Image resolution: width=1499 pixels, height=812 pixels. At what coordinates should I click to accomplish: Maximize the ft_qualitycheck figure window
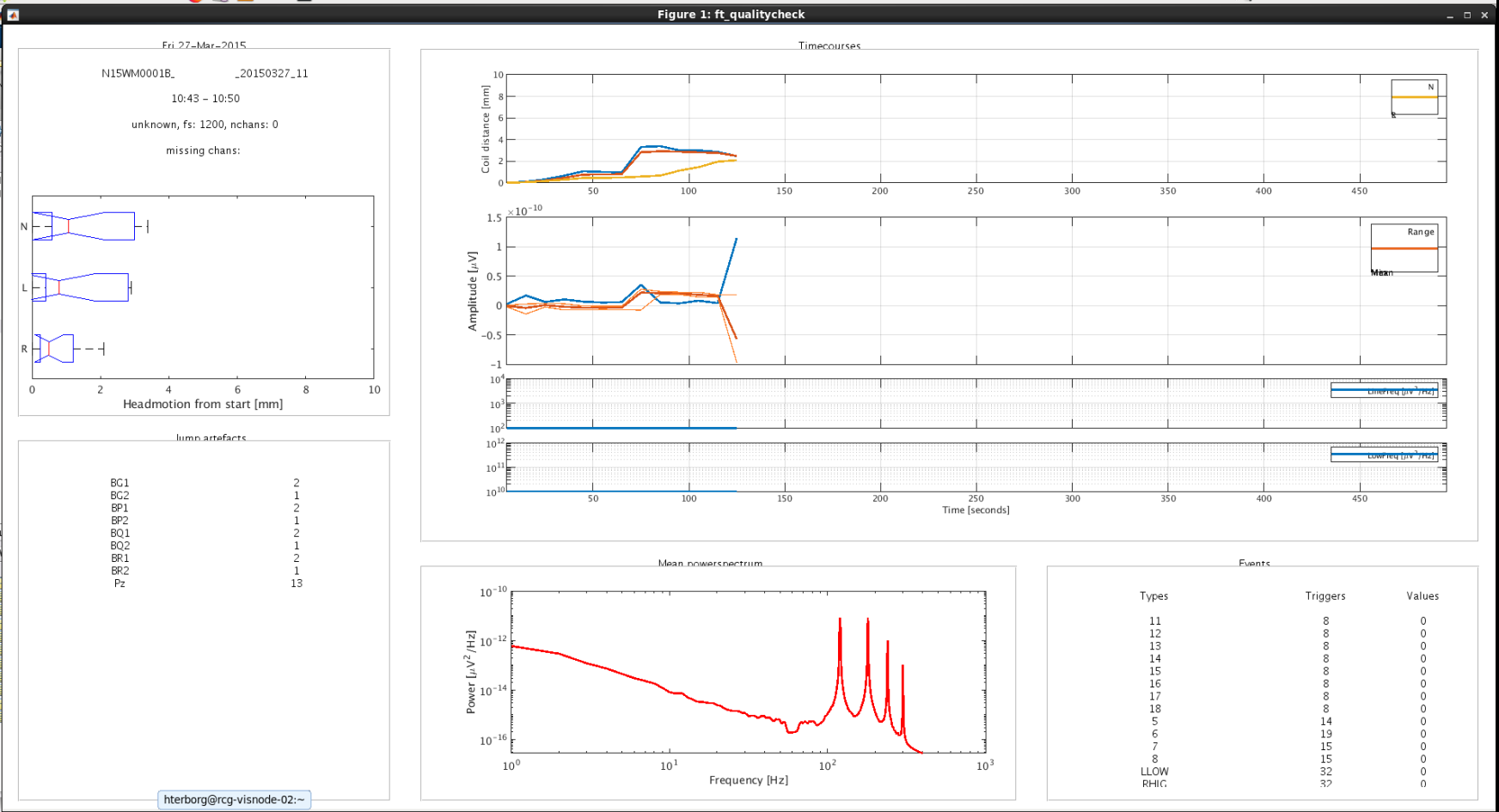pos(1467,15)
